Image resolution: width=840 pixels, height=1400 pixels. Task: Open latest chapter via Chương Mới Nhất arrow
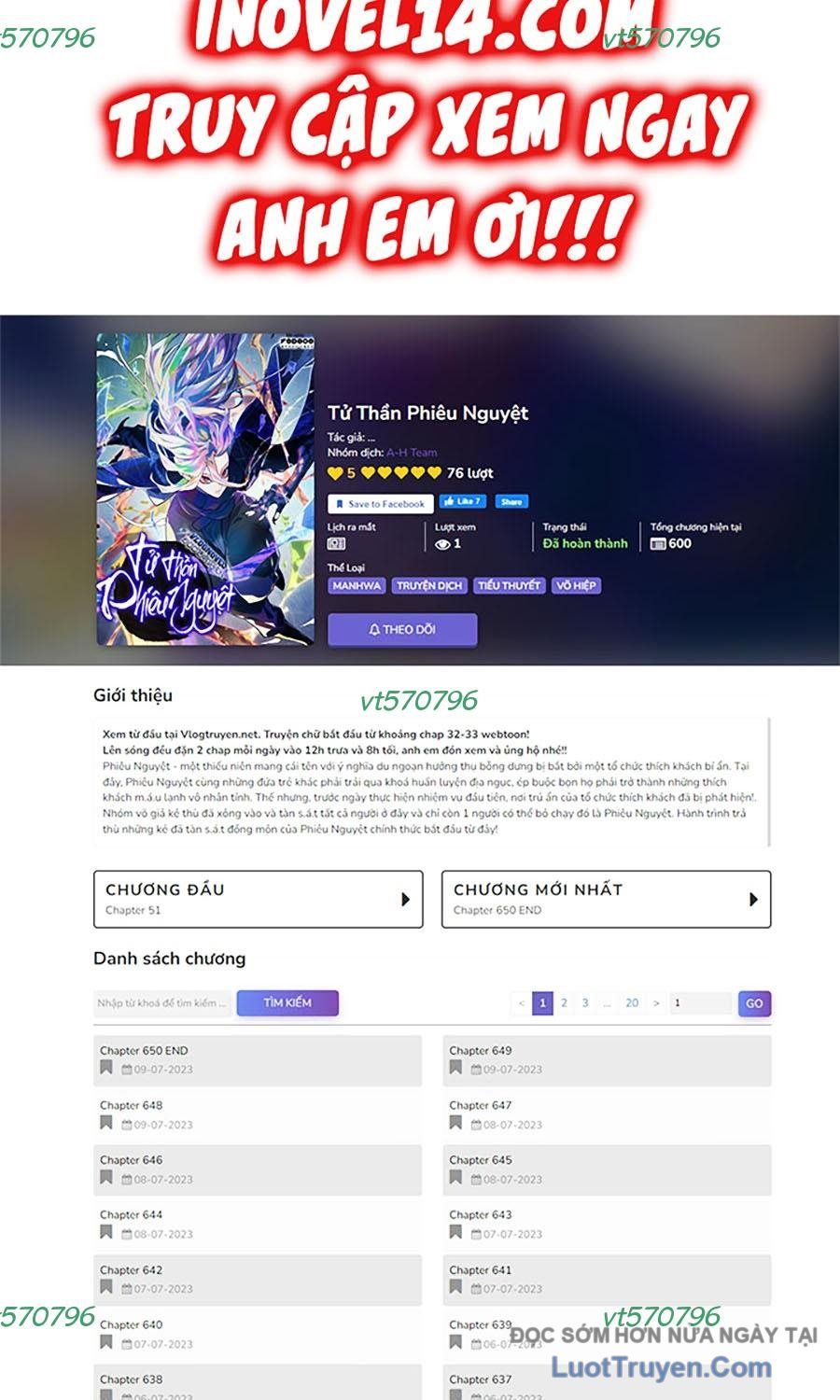pyautogui.click(x=753, y=899)
